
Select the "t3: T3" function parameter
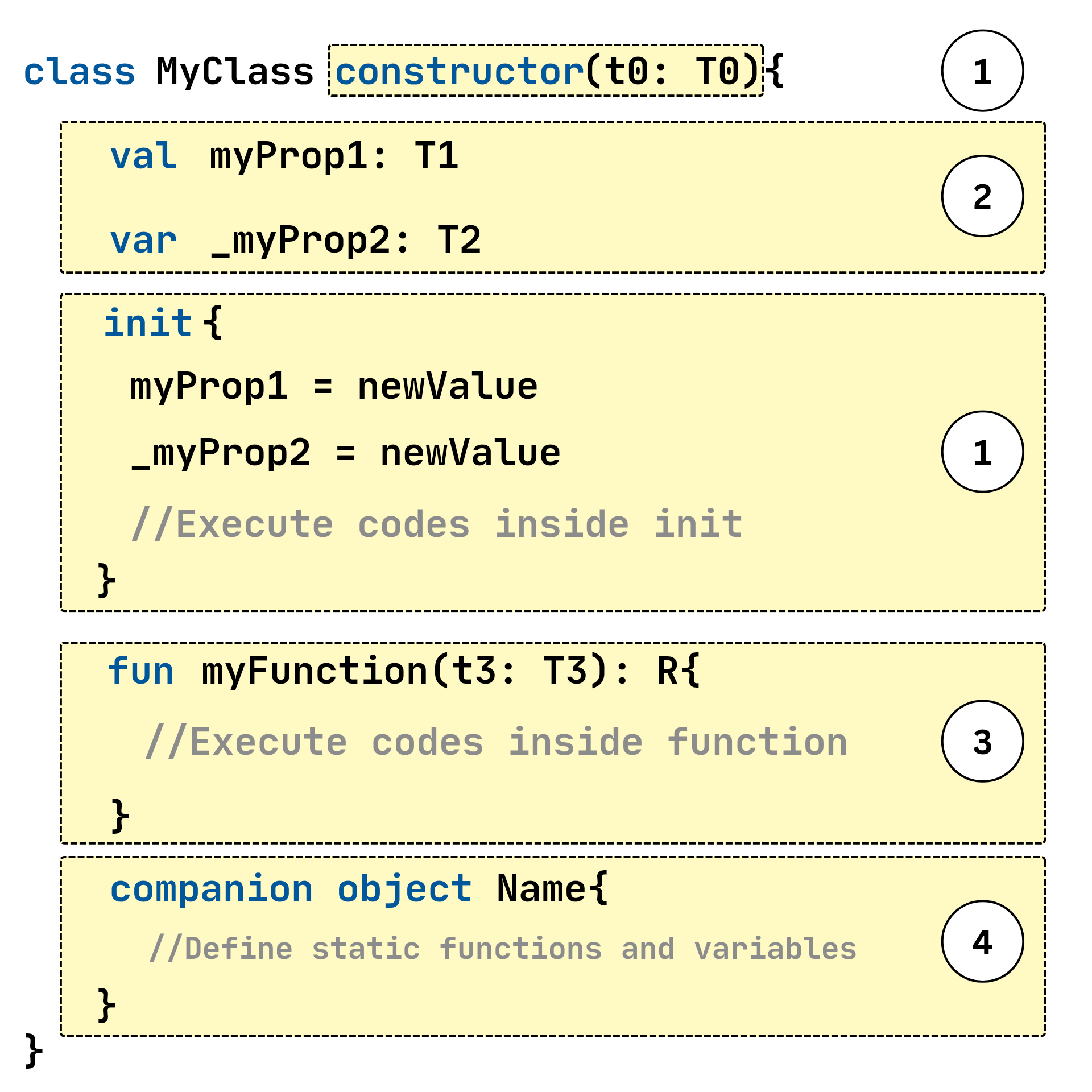click(519, 671)
